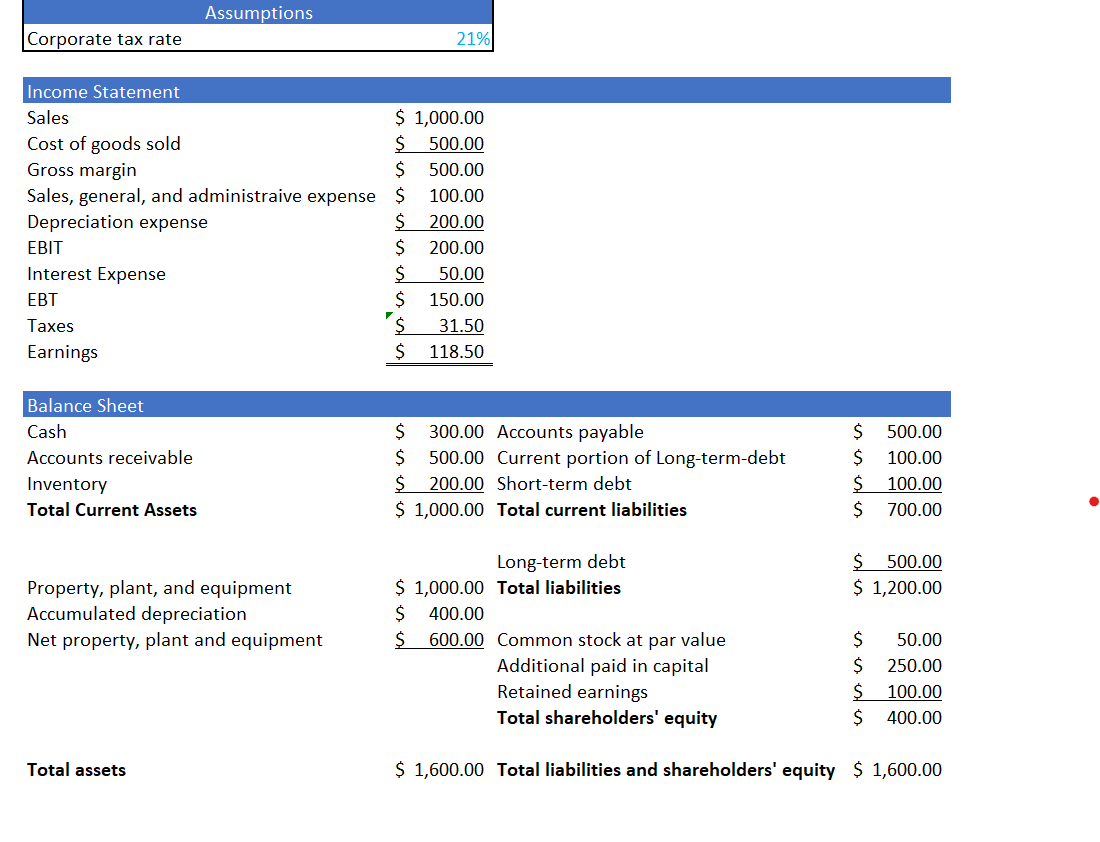Select the Long-term debt value of $500.00
This screenshot has width=1100, height=842.
point(898,561)
